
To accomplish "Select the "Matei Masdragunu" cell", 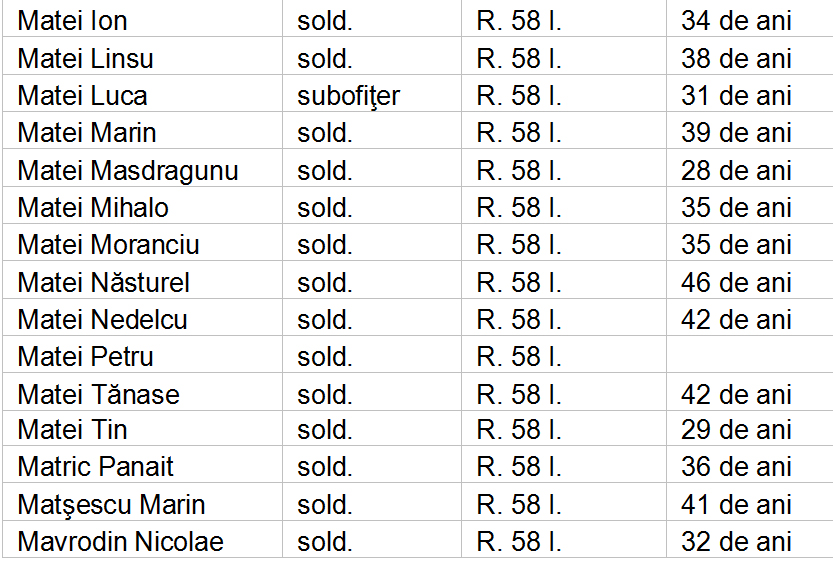I will coord(128,171).
